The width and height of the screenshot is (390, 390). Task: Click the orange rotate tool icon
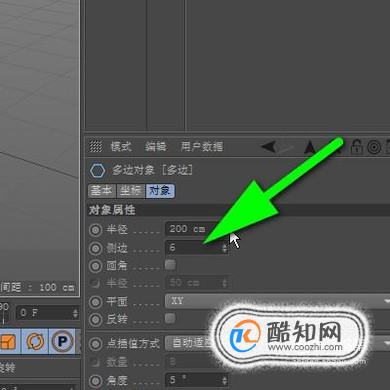coord(35,341)
